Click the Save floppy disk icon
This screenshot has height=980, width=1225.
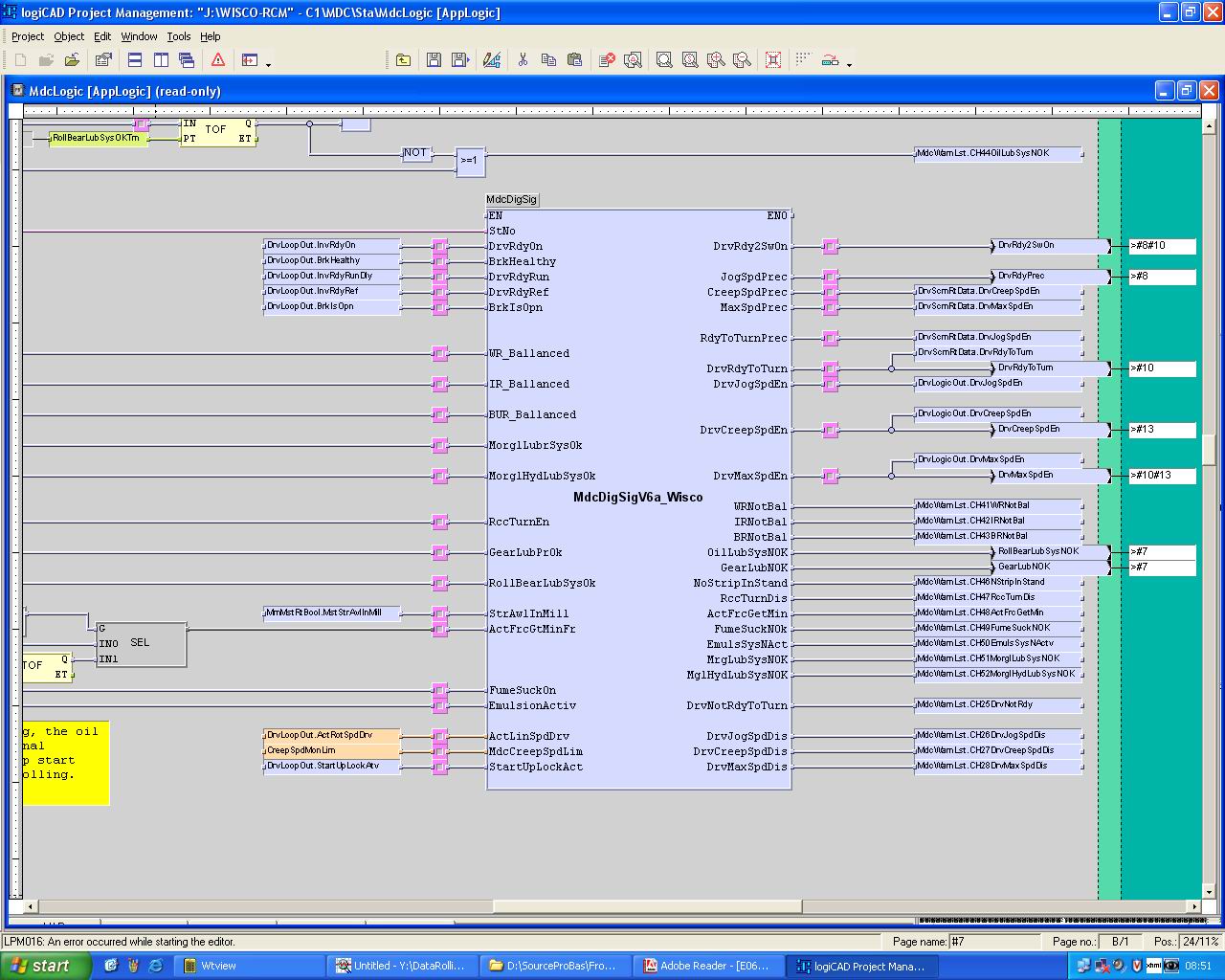point(434,60)
